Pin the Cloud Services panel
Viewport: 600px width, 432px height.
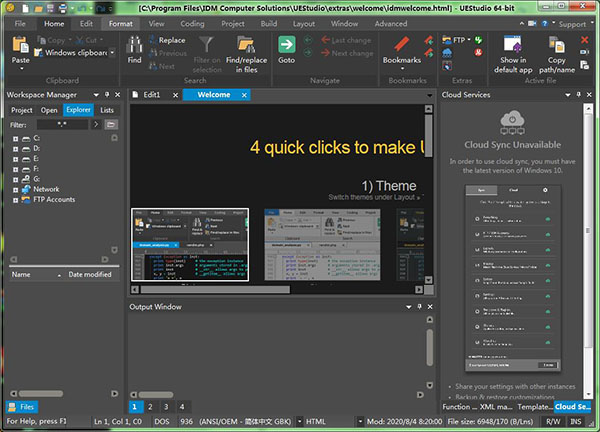coord(579,95)
